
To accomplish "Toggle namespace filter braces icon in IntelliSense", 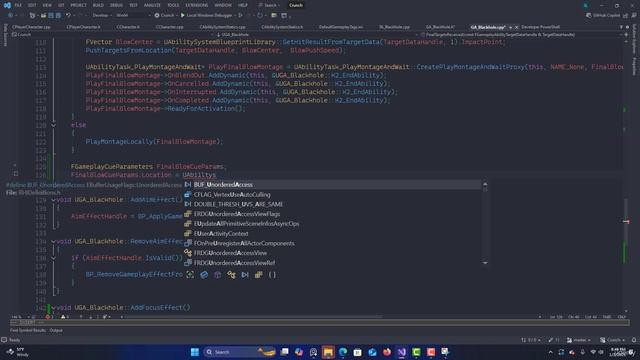I will click(x=272, y=275).
